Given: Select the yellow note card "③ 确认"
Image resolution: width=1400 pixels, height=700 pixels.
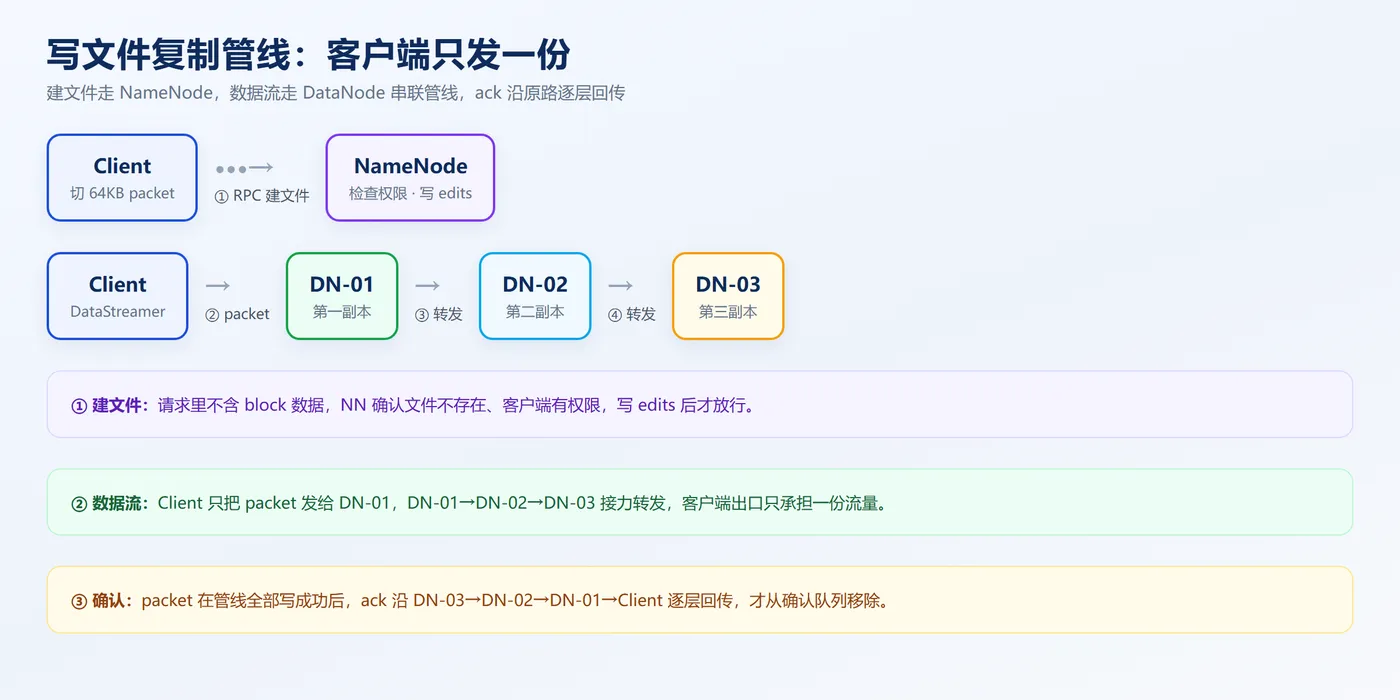Looking at the screenshot, I should (x=700, y=600).
